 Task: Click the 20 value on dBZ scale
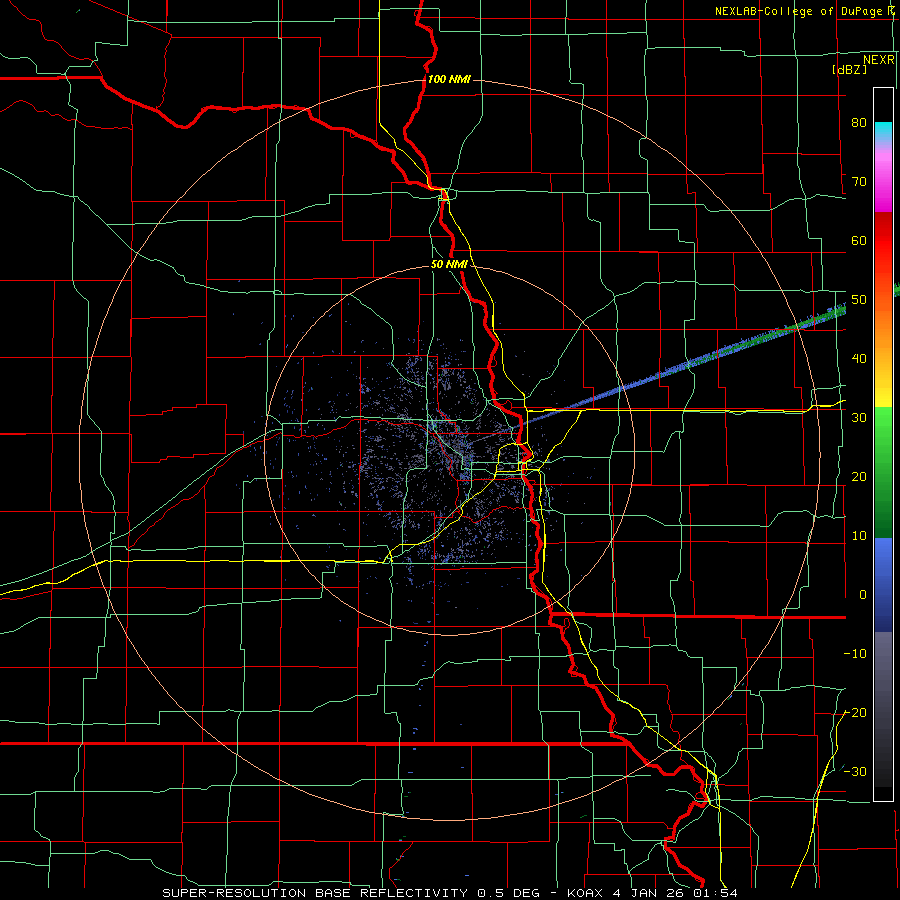tap(859, 478)
